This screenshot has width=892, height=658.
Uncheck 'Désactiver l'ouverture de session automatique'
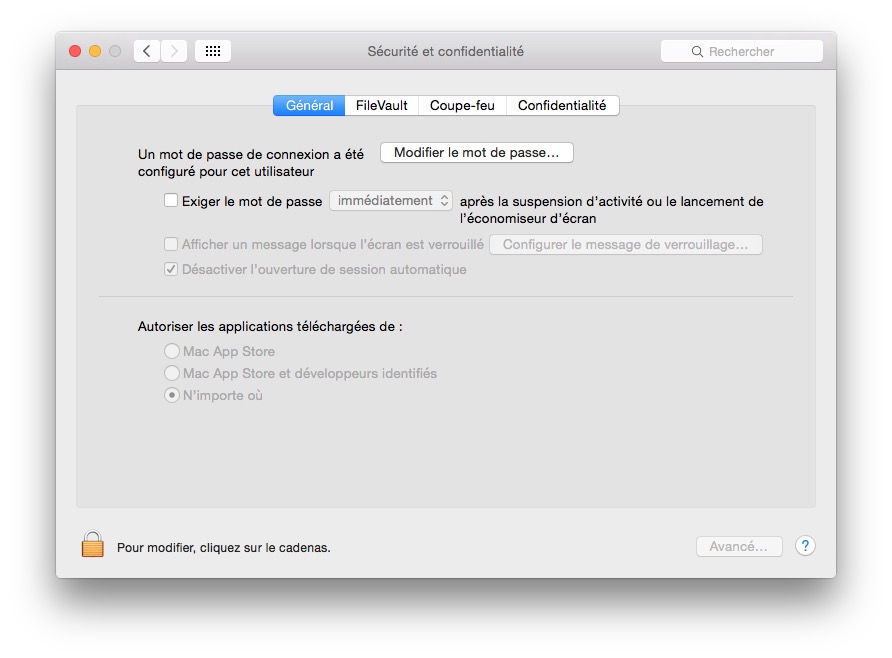171,269
